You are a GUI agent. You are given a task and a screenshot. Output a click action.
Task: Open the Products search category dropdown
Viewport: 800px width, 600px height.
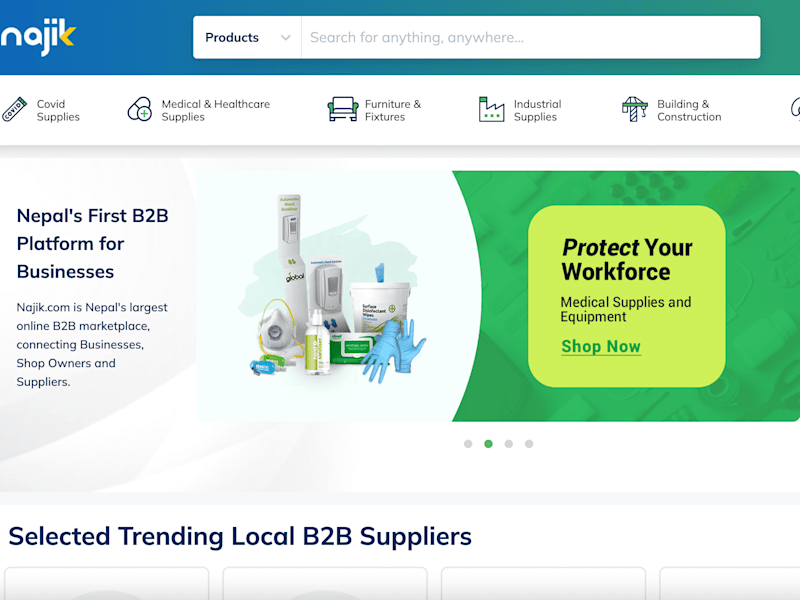[247, 37]
